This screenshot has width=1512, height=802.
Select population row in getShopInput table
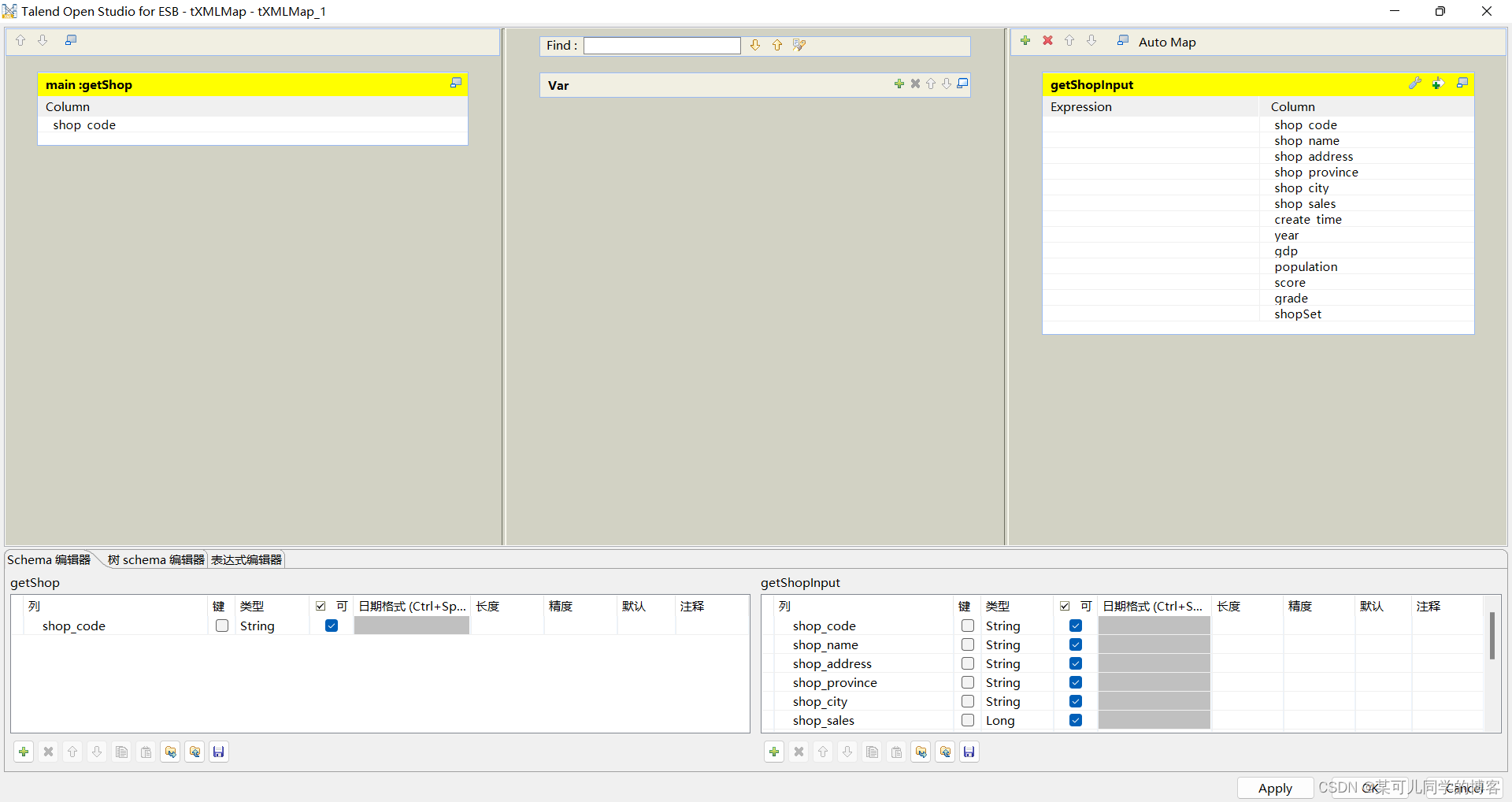(x=1258, y=267)
